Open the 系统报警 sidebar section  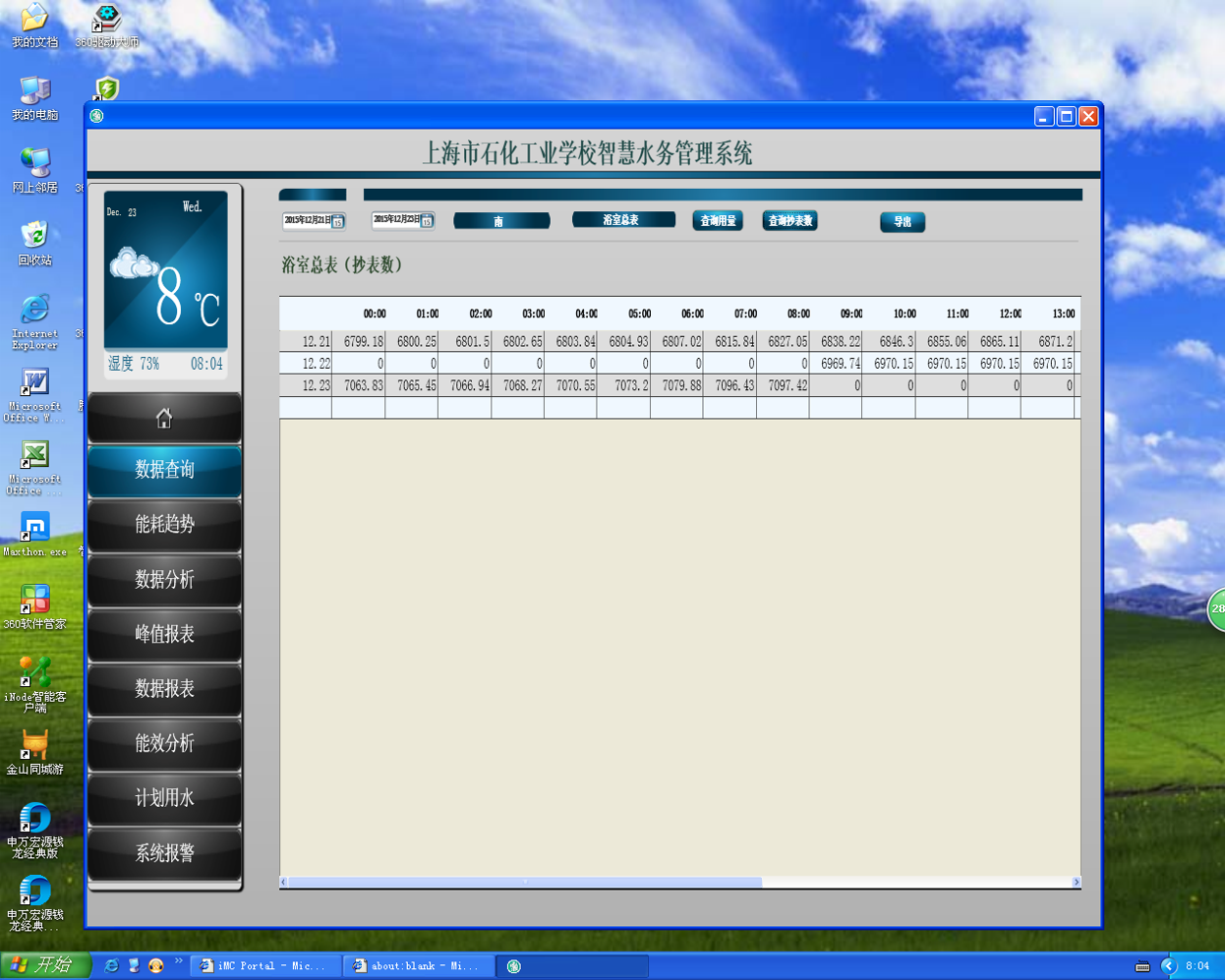(x=164, y=853)
